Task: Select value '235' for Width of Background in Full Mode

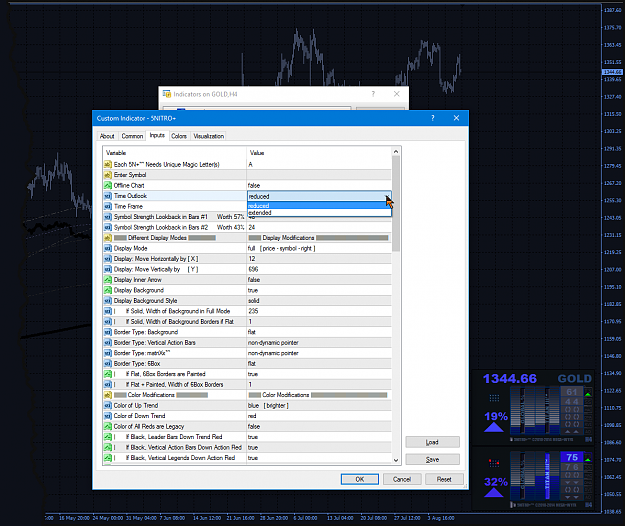Action: pos(253,311)
